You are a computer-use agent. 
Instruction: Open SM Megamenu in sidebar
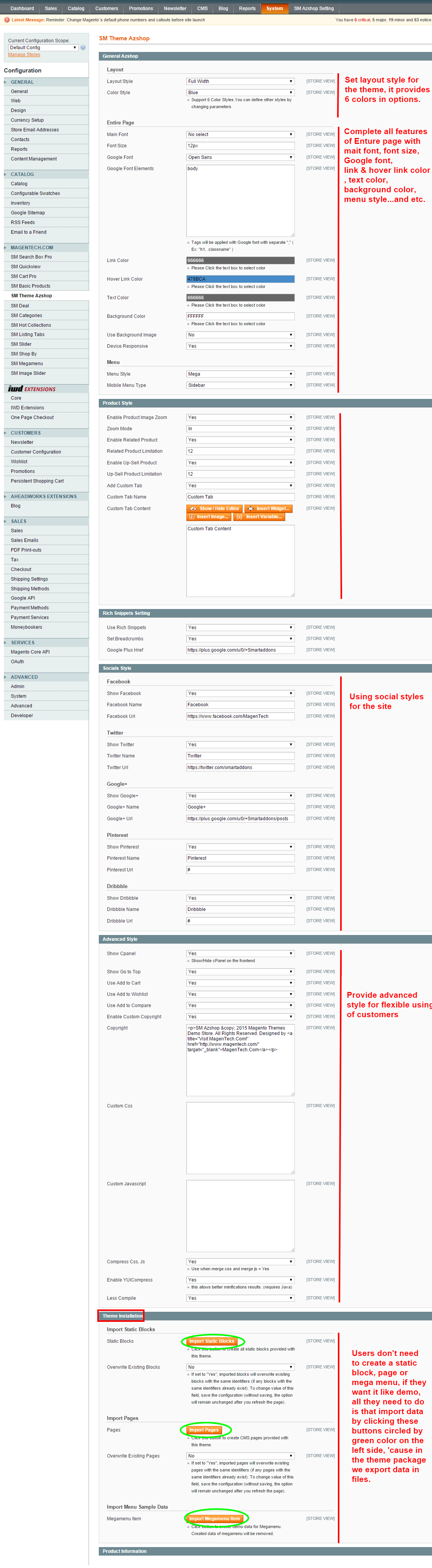coord(27,363)
